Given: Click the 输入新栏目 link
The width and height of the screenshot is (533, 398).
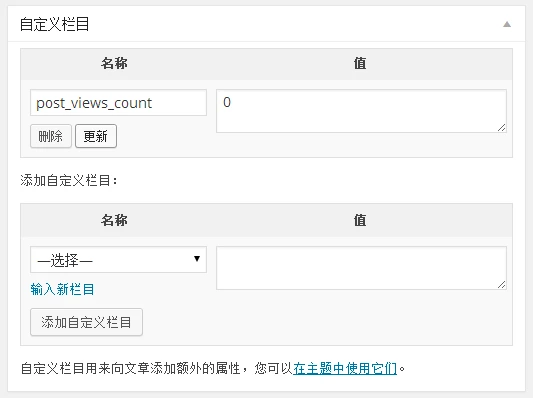Looking at the screenshot, I should (62, 290).
